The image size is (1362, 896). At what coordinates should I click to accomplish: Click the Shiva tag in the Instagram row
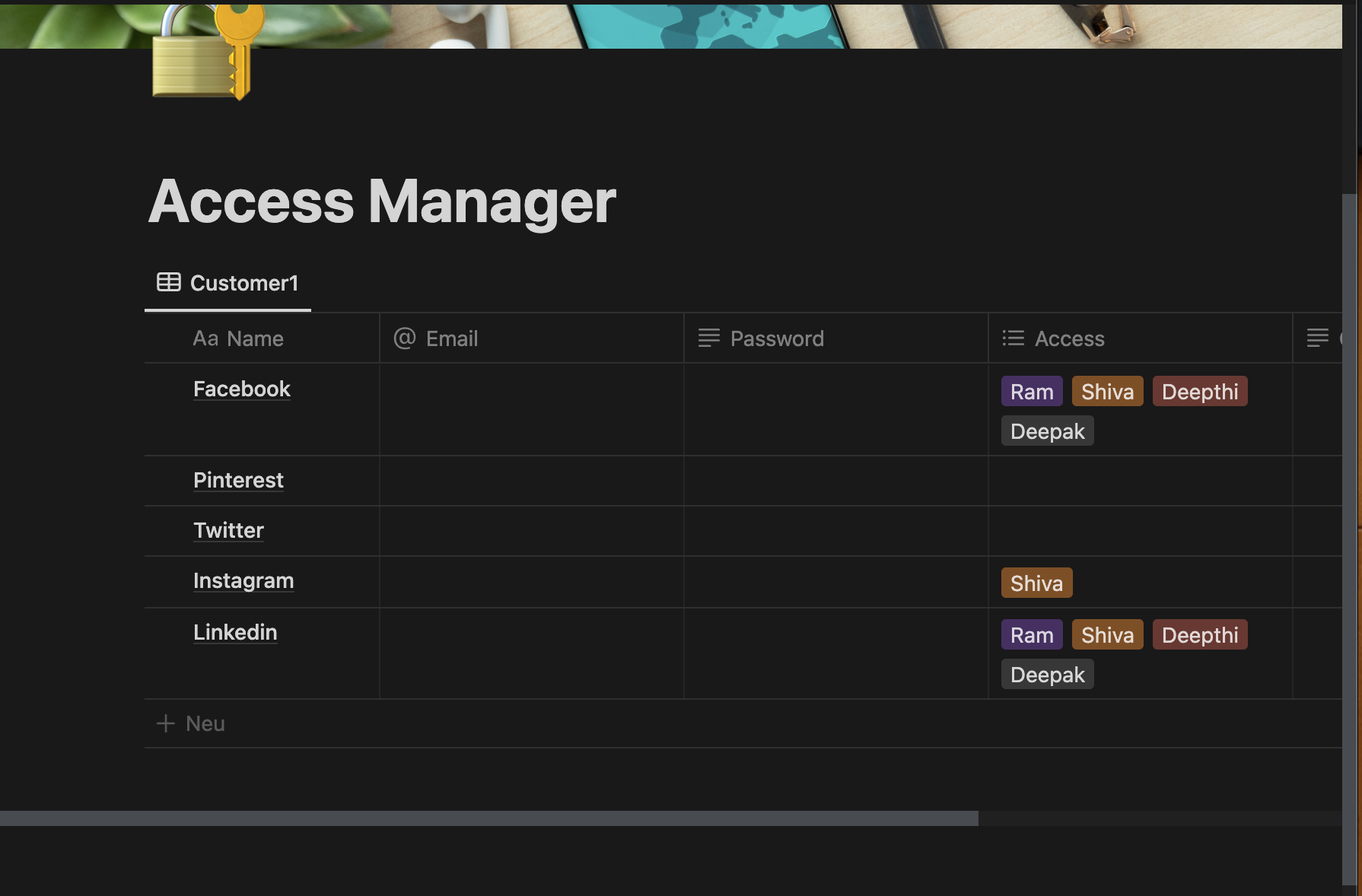click(1036, 583)
